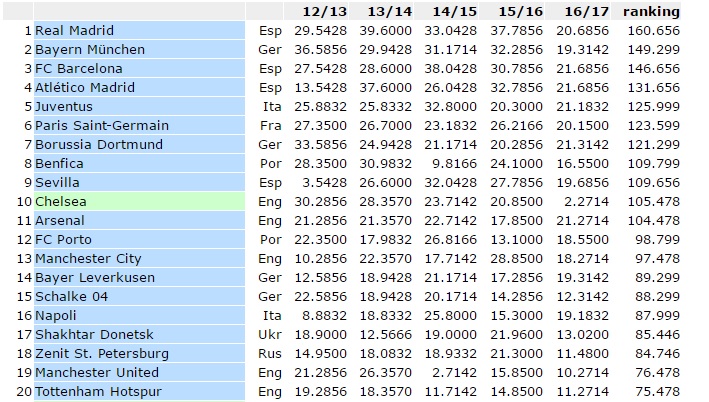The width and height of the screenshot is (709, 402).
Task: Select Tottenham Hotspur at rank 20
Action: [98, 392]
